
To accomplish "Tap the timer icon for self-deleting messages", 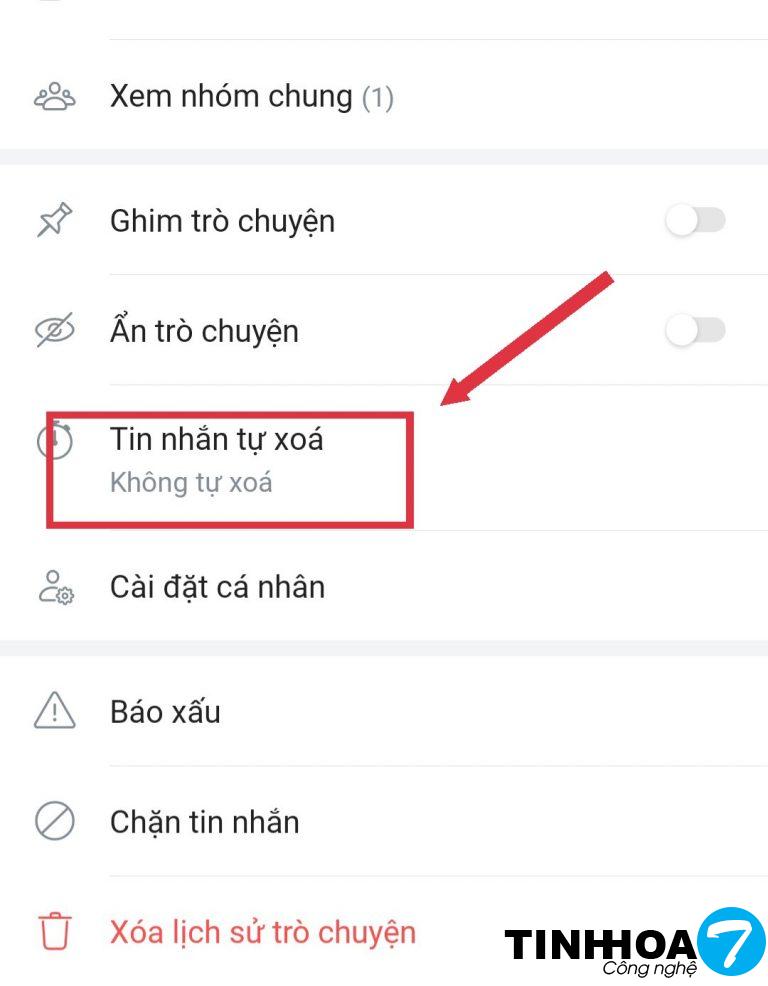I will point(55,440).
